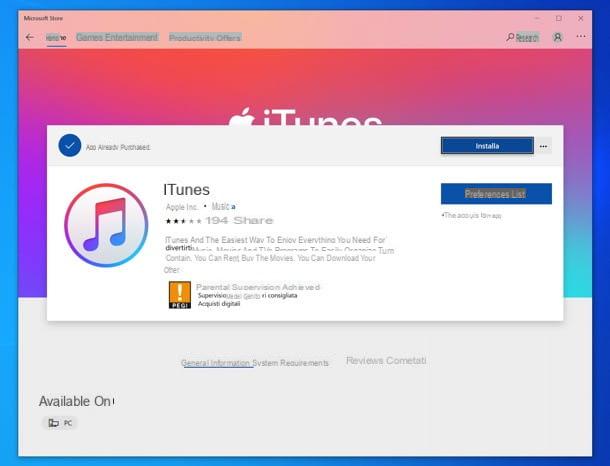This screenshot has width=610, height=466.
Task: Switch to General Information tab
Action: click(215, 363)
